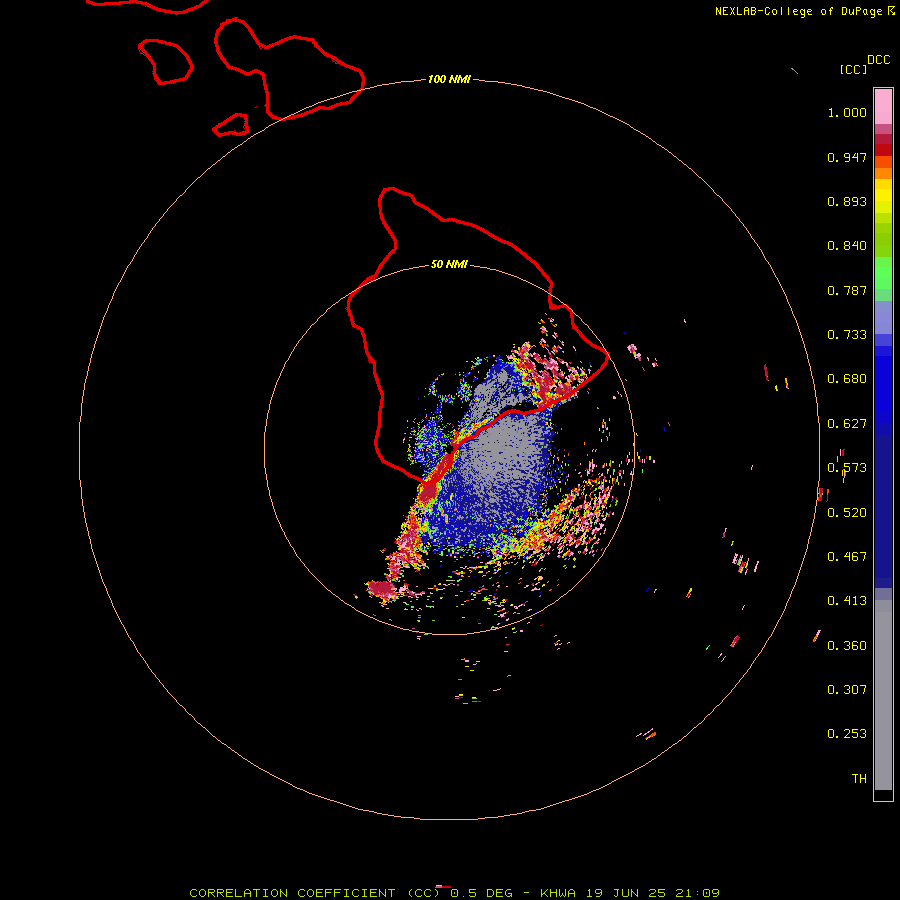Click the 19 JUN 25 date text

626,893
